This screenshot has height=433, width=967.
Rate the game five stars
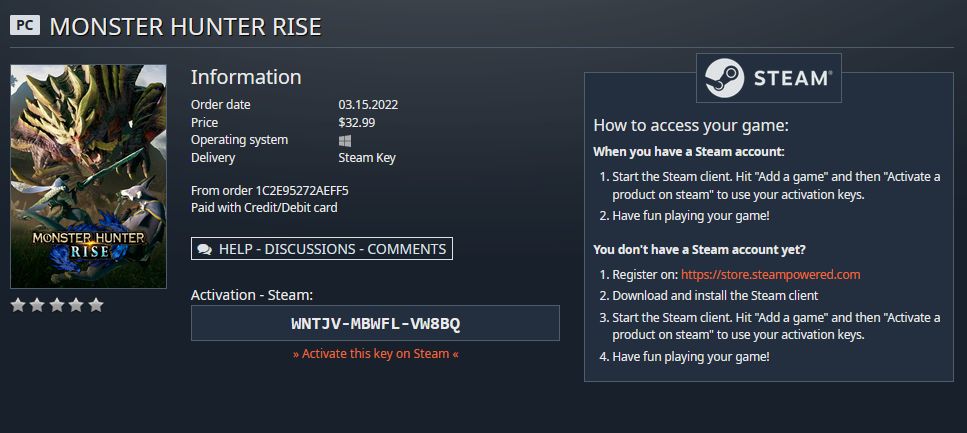(x=96, y=305)
